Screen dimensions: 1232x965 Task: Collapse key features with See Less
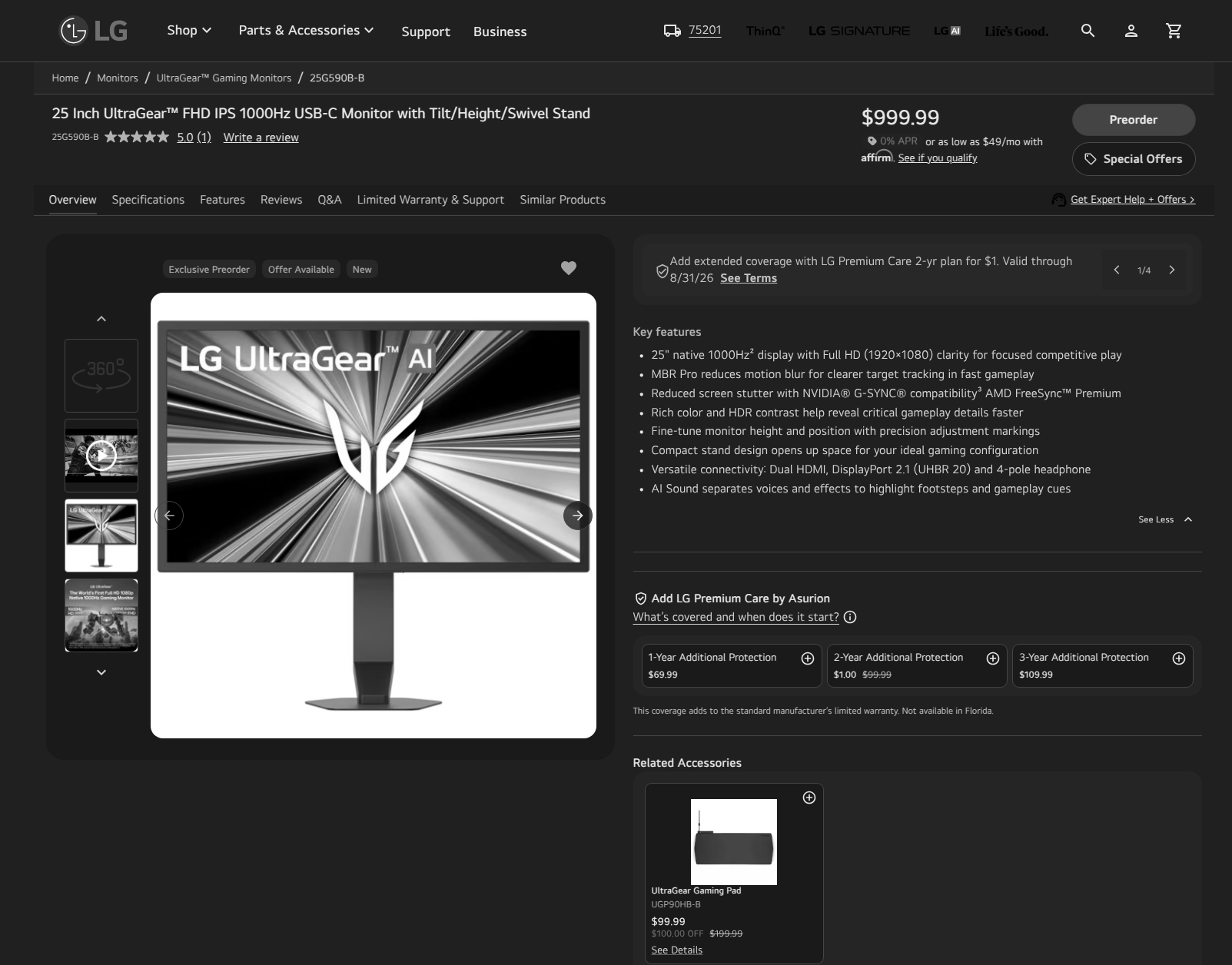1165,519
